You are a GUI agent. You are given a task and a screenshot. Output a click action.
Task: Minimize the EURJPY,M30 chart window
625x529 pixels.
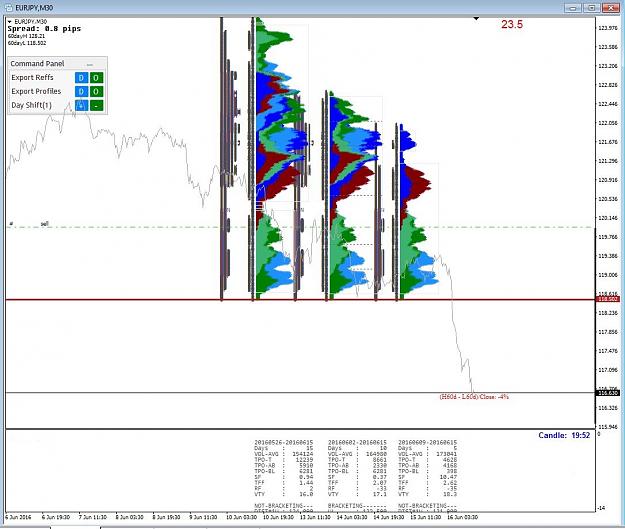573,8
